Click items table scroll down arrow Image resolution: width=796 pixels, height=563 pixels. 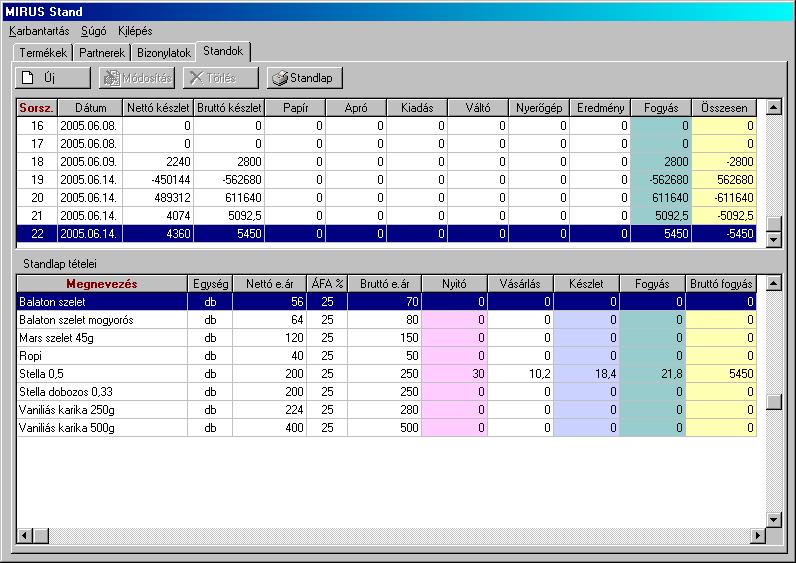[x=774, y=519]
